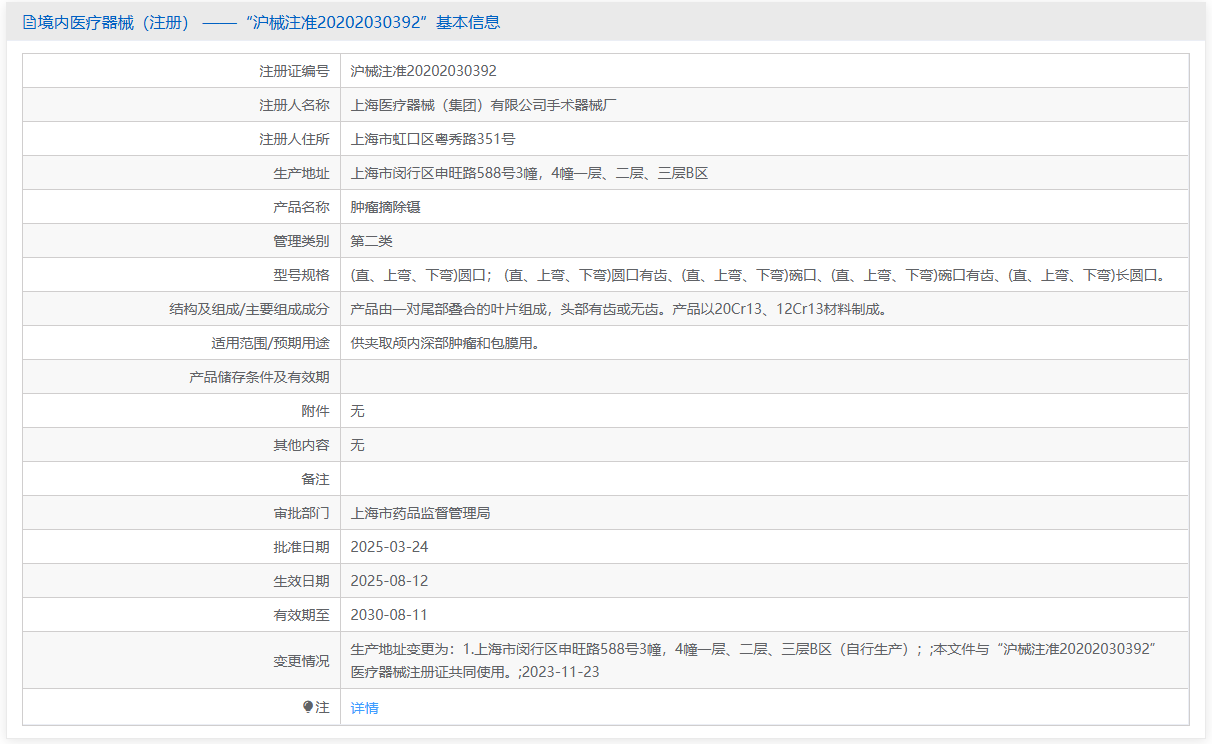
Task: Select registrant name 上海医疗器械（集团）有限公司手术器械厂
Action: 484,105
